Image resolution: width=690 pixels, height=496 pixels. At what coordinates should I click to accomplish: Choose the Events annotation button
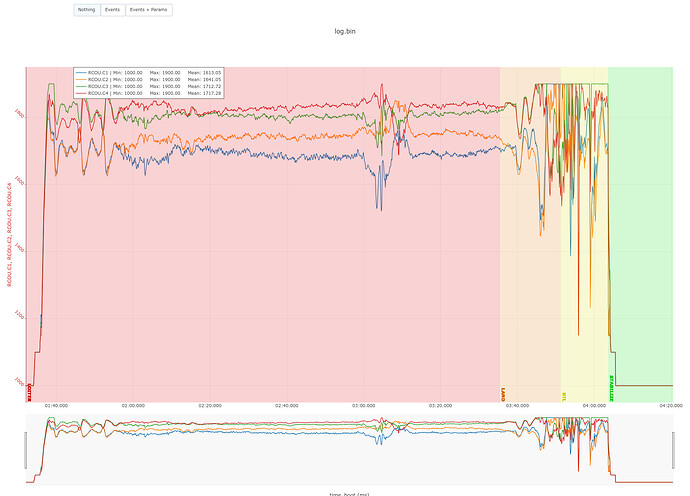coord(113,10)
